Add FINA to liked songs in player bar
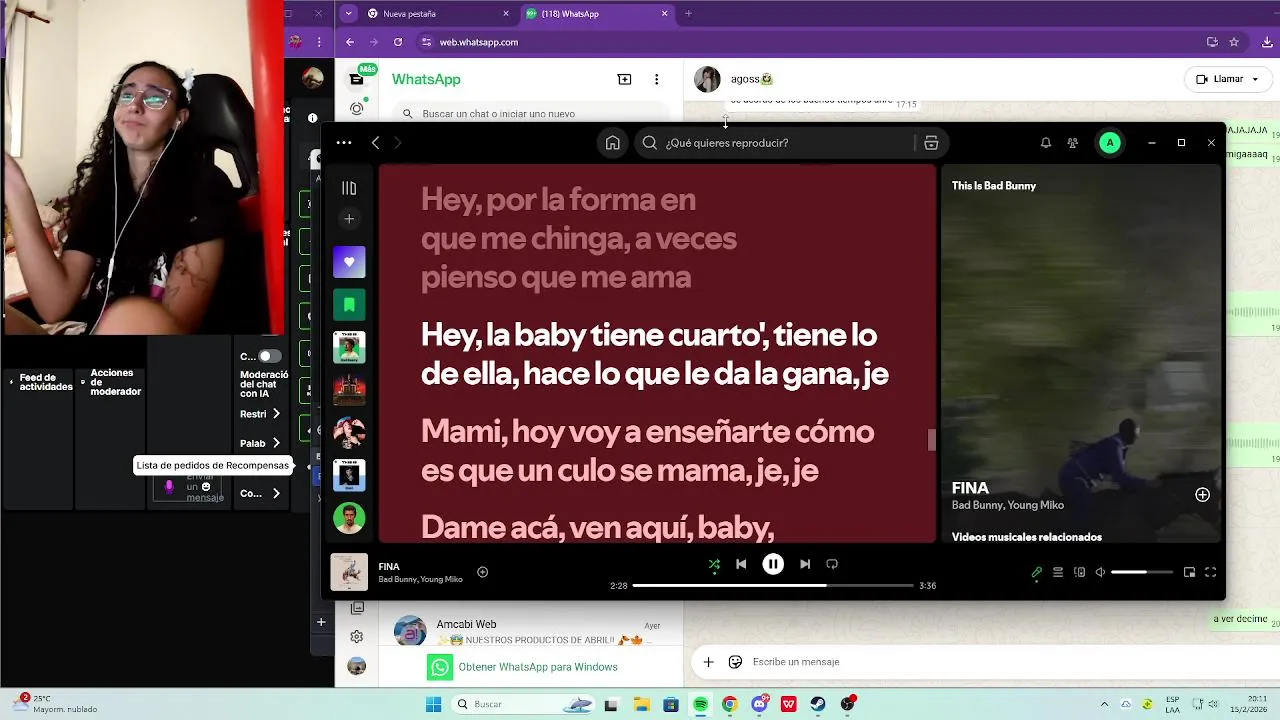The height and width of the screenshot is (720, 1280). (482, 572)
